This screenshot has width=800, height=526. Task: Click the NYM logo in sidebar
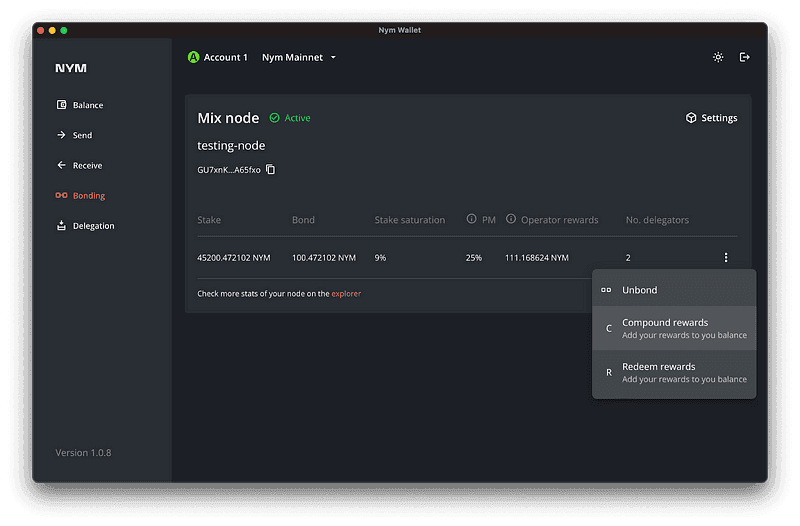coord(71,69)
